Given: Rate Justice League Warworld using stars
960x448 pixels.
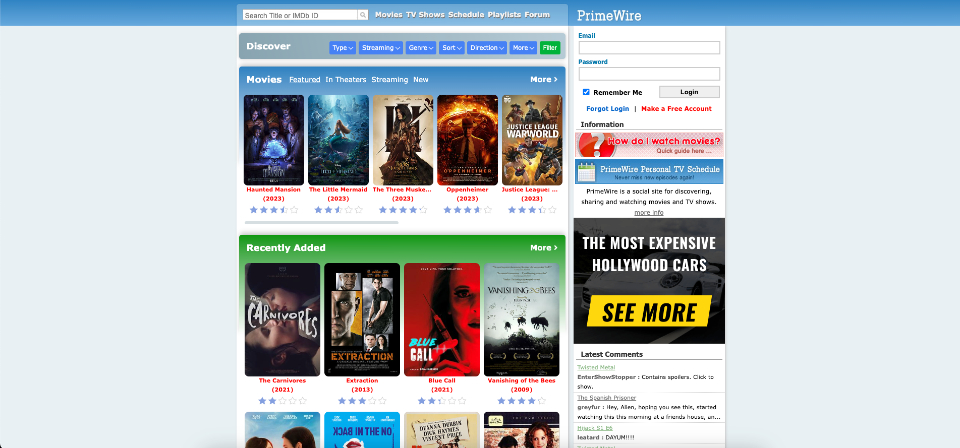Looking at the screenshot, I should (x=532, y=210).
